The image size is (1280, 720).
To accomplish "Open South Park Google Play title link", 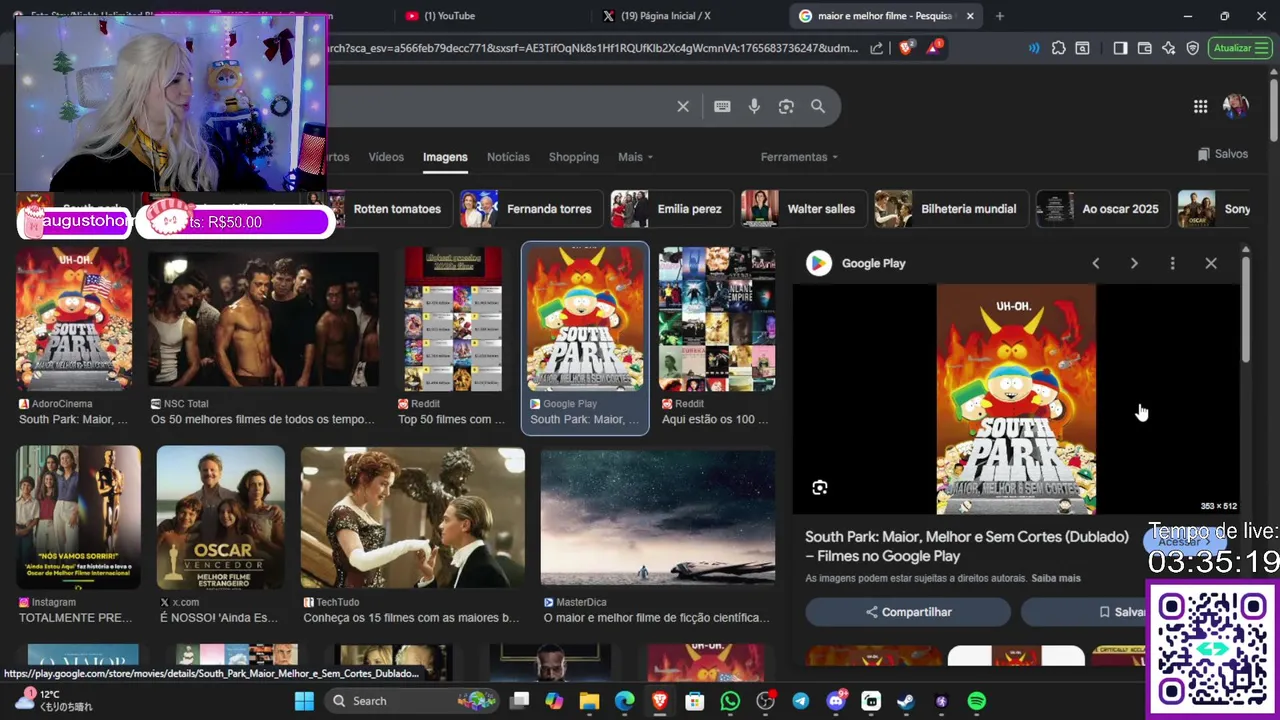I will (x=967, y=546).
